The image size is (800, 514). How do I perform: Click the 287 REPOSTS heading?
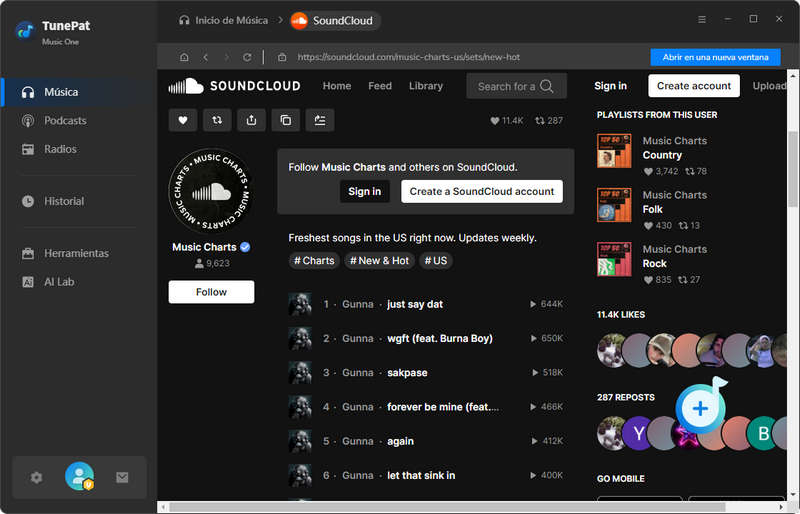point(626,397)
